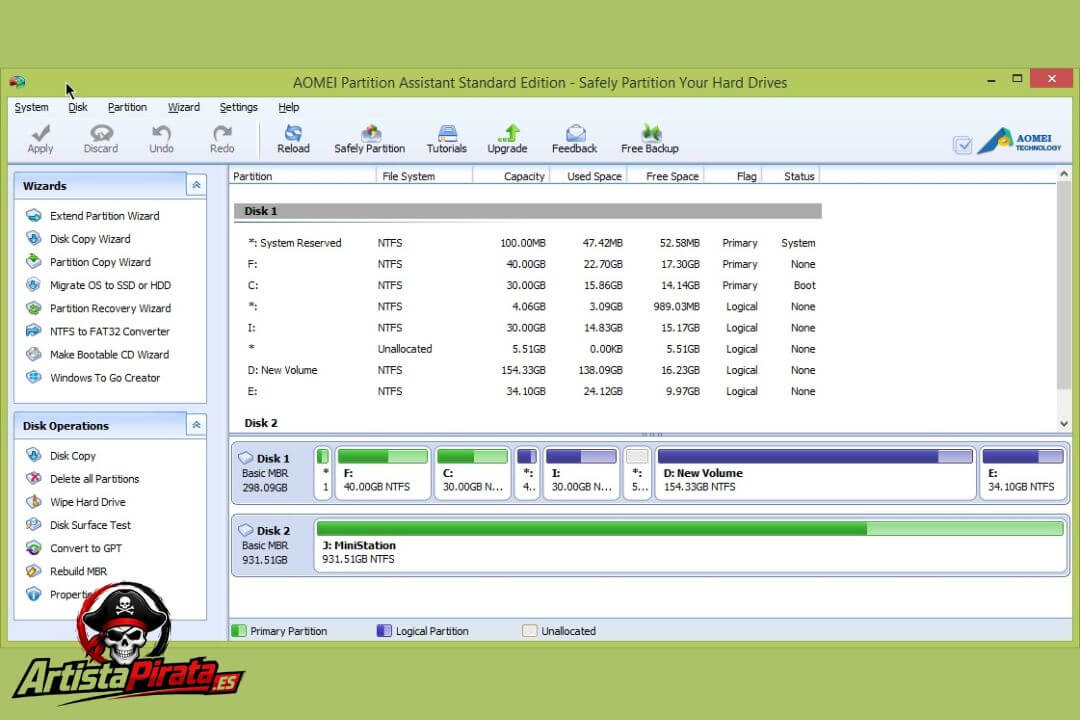Viewport: 1080px width, 720px height.
Task: Select the I: partition row in list
Action: pyautogui.click(x=528, y=328)
